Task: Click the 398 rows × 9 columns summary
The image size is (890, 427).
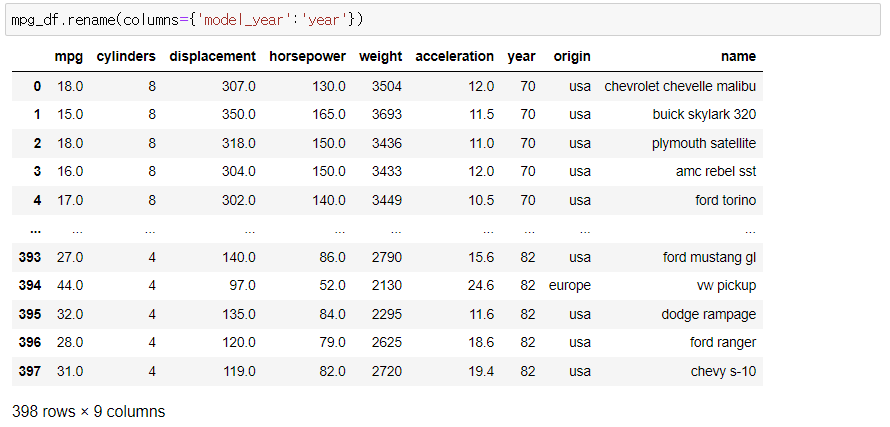Action: click(x=89, y=411)
